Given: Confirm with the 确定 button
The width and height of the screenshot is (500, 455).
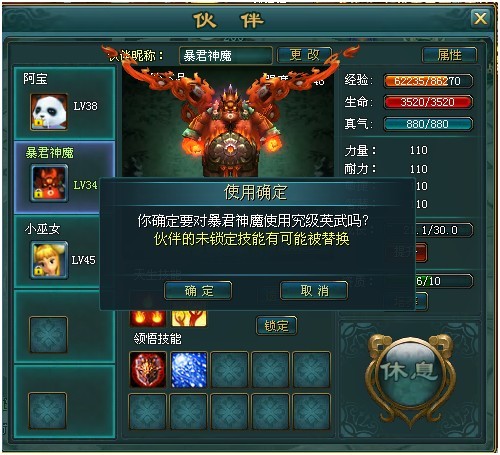Looking at the screenshot, I should pos(198,291).
